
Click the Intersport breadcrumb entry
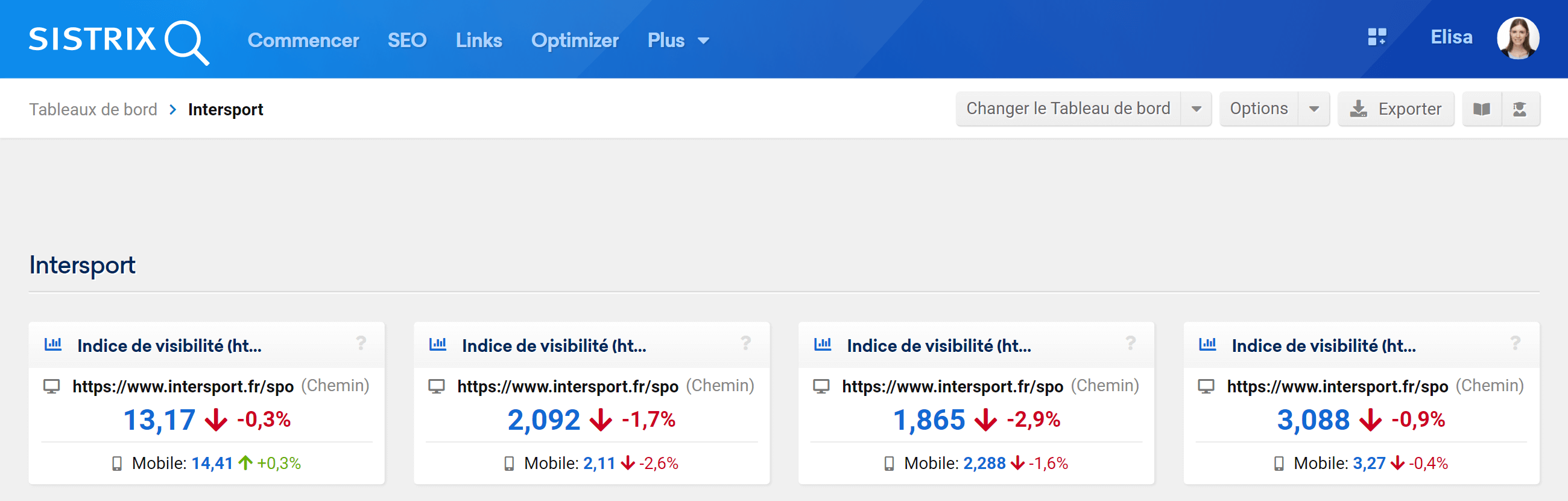click(225, 109)
